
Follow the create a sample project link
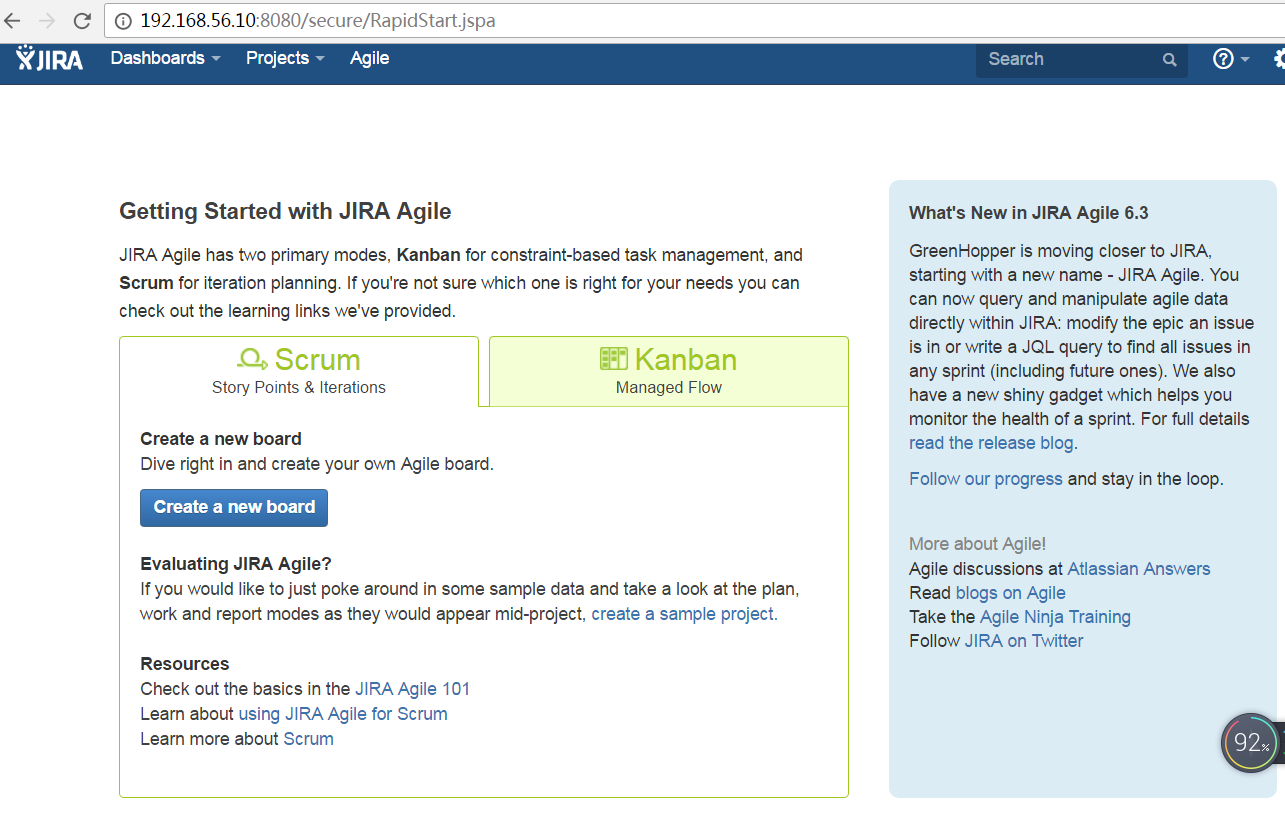(684, 614)
